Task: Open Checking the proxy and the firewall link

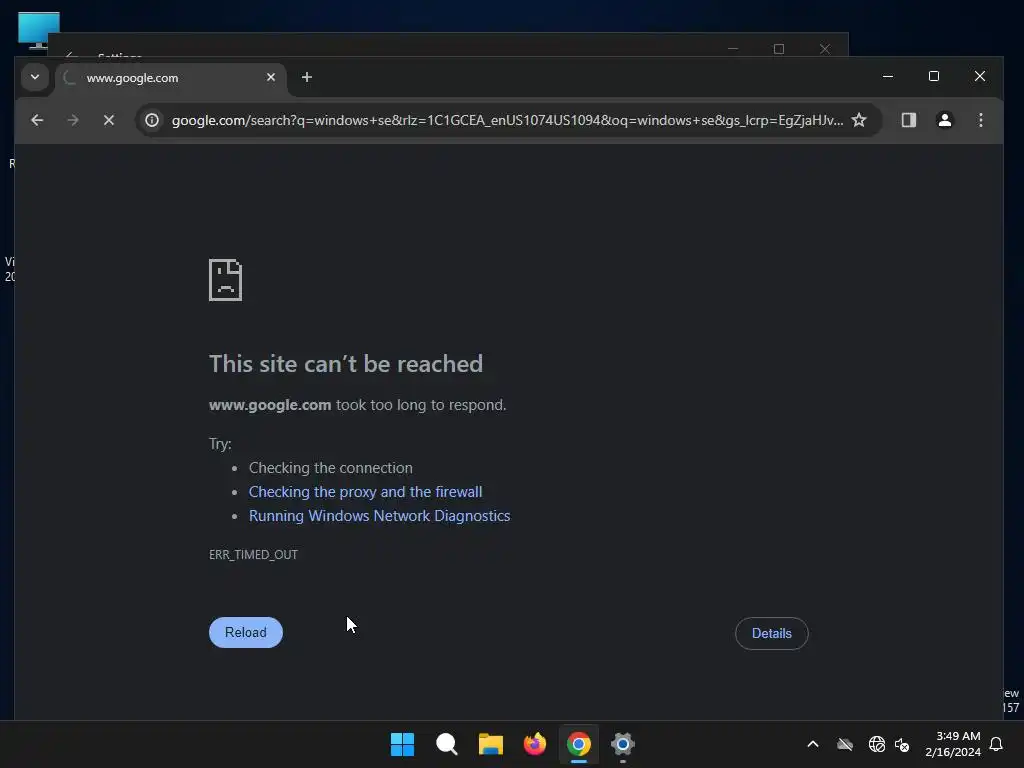Action: click(x=366, y=492)
